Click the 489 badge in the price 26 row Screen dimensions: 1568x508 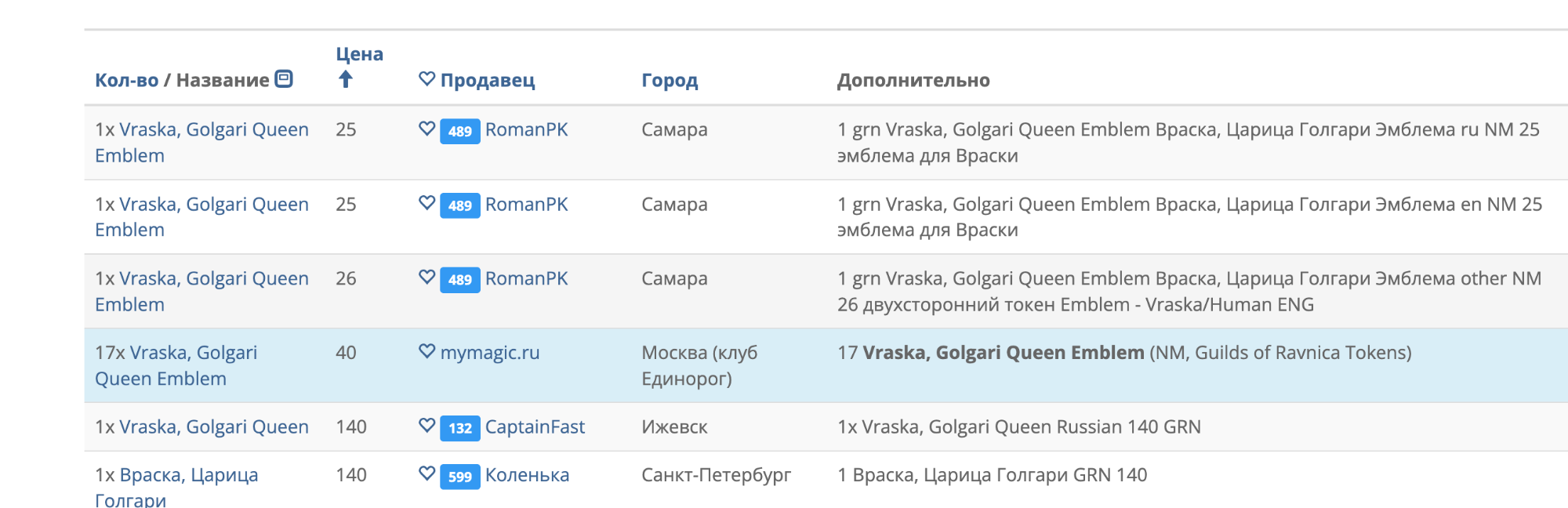click(x=460, y=280)
